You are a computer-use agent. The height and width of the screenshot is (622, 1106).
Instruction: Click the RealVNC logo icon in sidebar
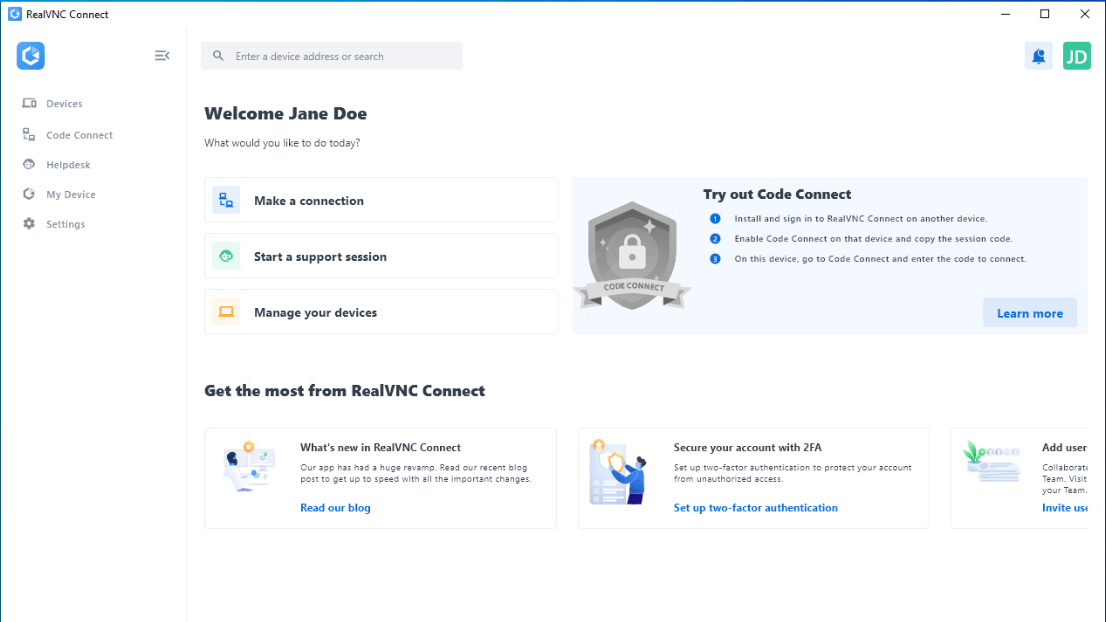[31, 56]
